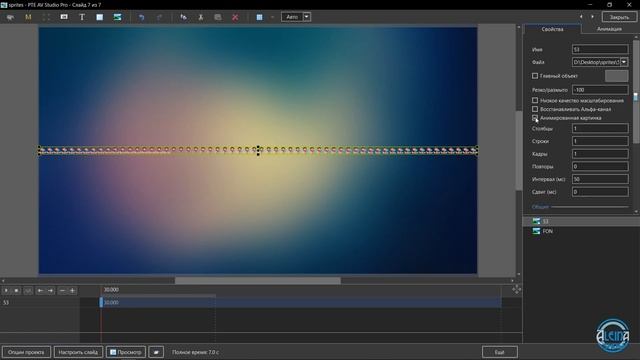Screen dimensions: 640x360
Task: Go to previous slide arrow
Action: click(x=581, y=17)
